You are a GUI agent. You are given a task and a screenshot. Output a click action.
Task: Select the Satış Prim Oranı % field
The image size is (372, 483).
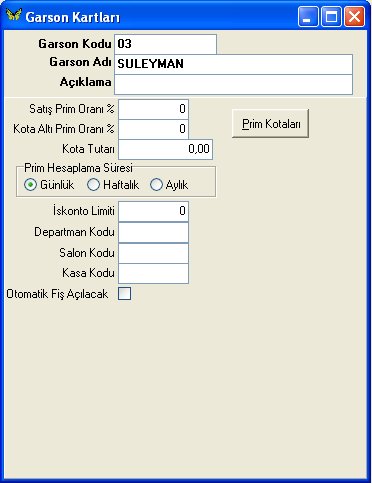(153, 109)
